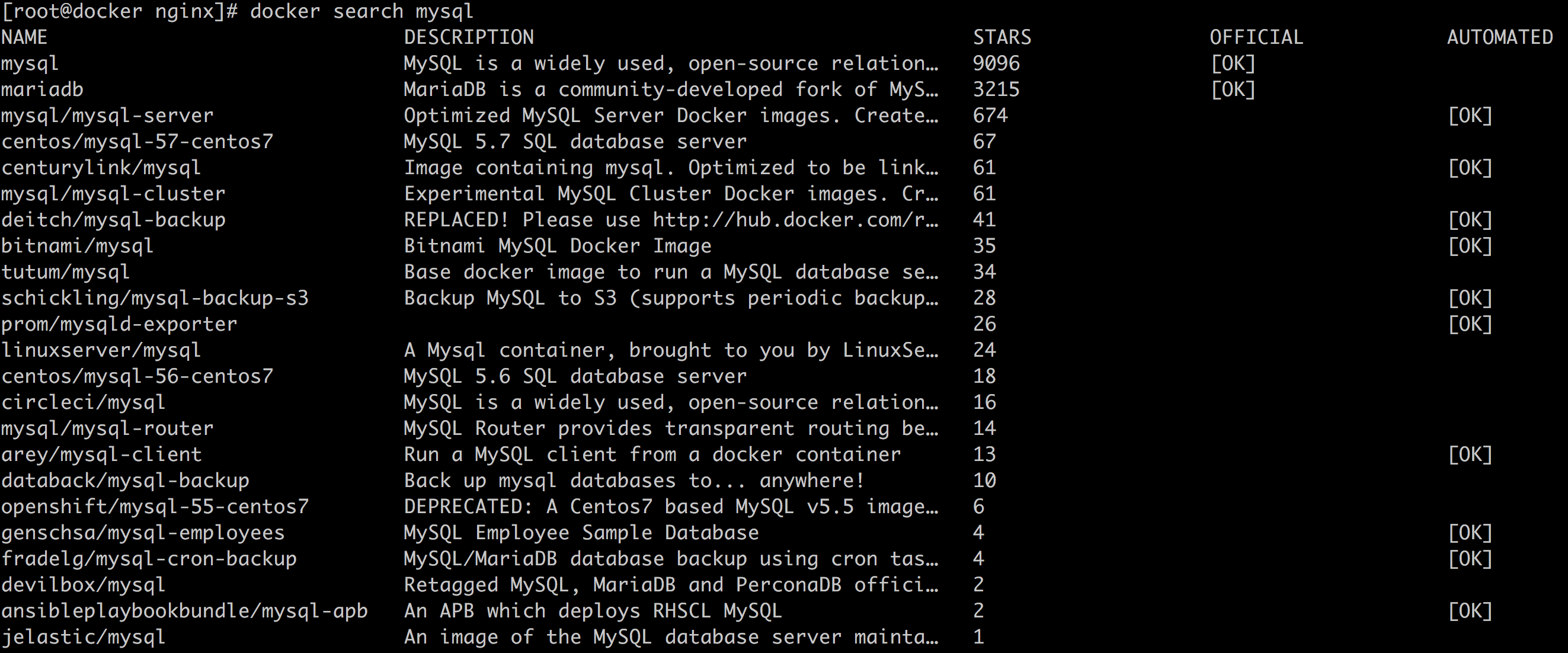
Task: Click the DESCRIPTION column header
Action: (x=469, y=38)
